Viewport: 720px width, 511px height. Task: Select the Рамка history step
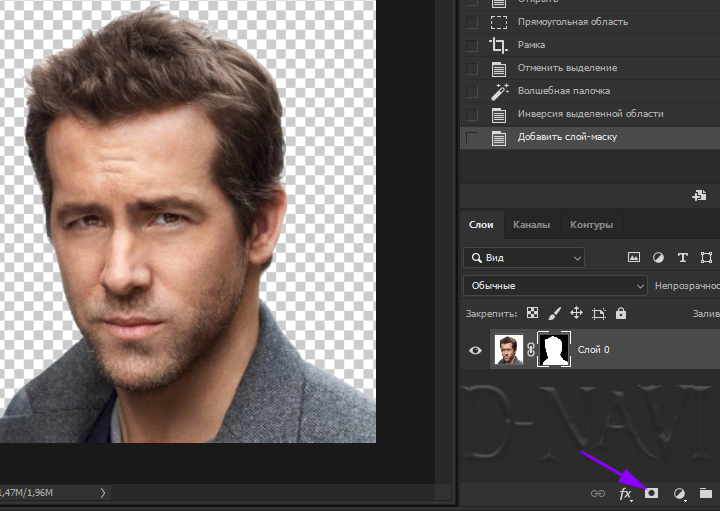tap(590, 45)
